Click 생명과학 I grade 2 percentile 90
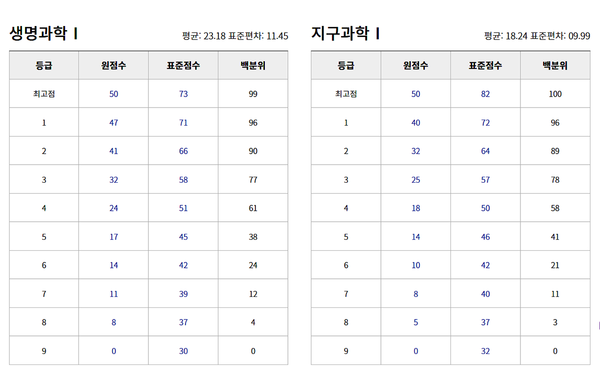This screenshot has height=380, width=600. click(x=253, y=151)
